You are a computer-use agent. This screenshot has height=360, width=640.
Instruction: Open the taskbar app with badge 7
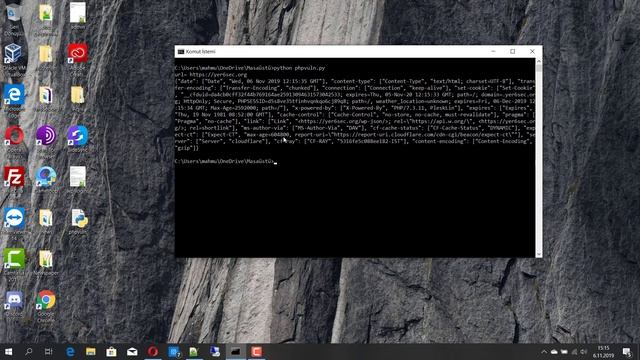(174, 351)
